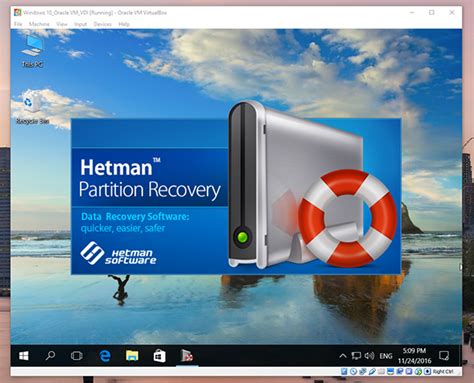This screenshot has width=474, height=383.
Task: Open the View menu
Action: click(x=62, y=24)
